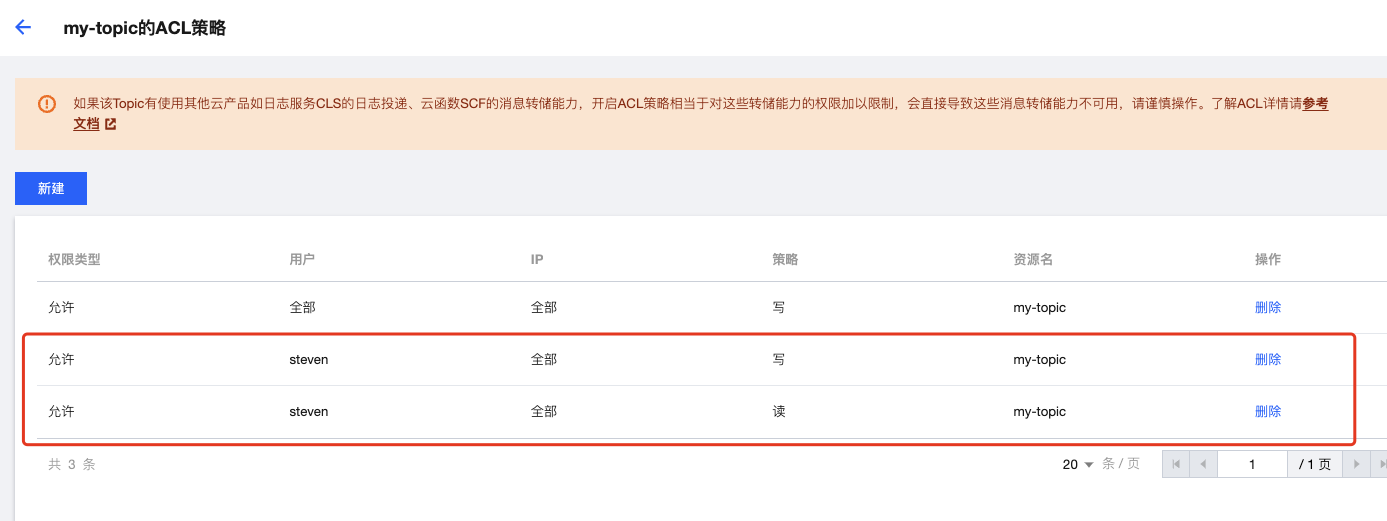Delete steven's read policy row
1387x521 pixels.
[1268, 412]
